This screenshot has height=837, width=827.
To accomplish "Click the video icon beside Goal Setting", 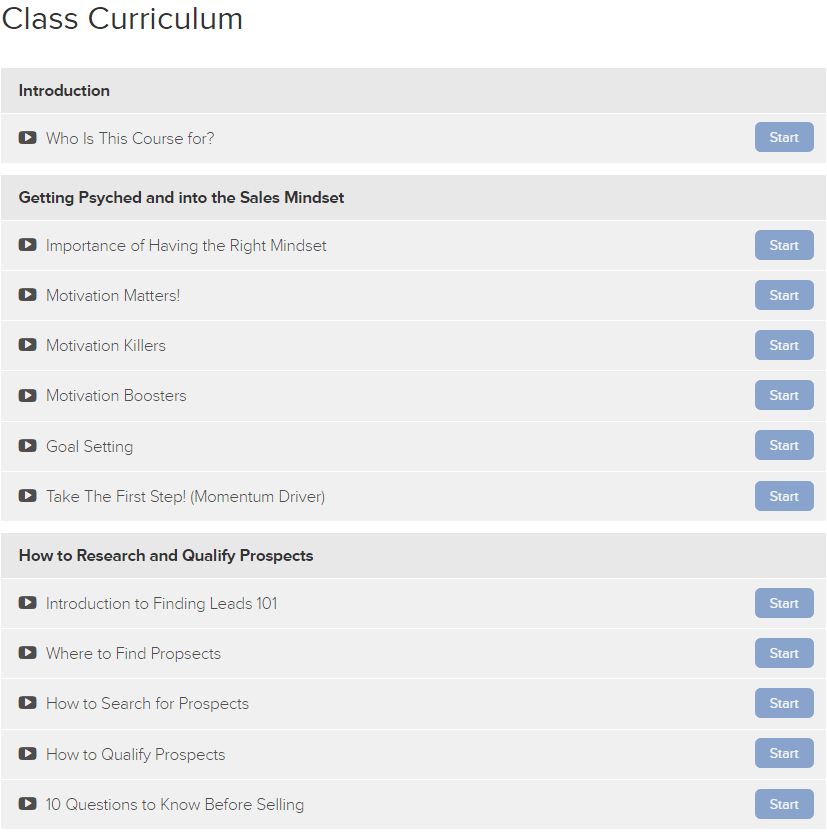I will pyautogui.click(x=28, y=446).
